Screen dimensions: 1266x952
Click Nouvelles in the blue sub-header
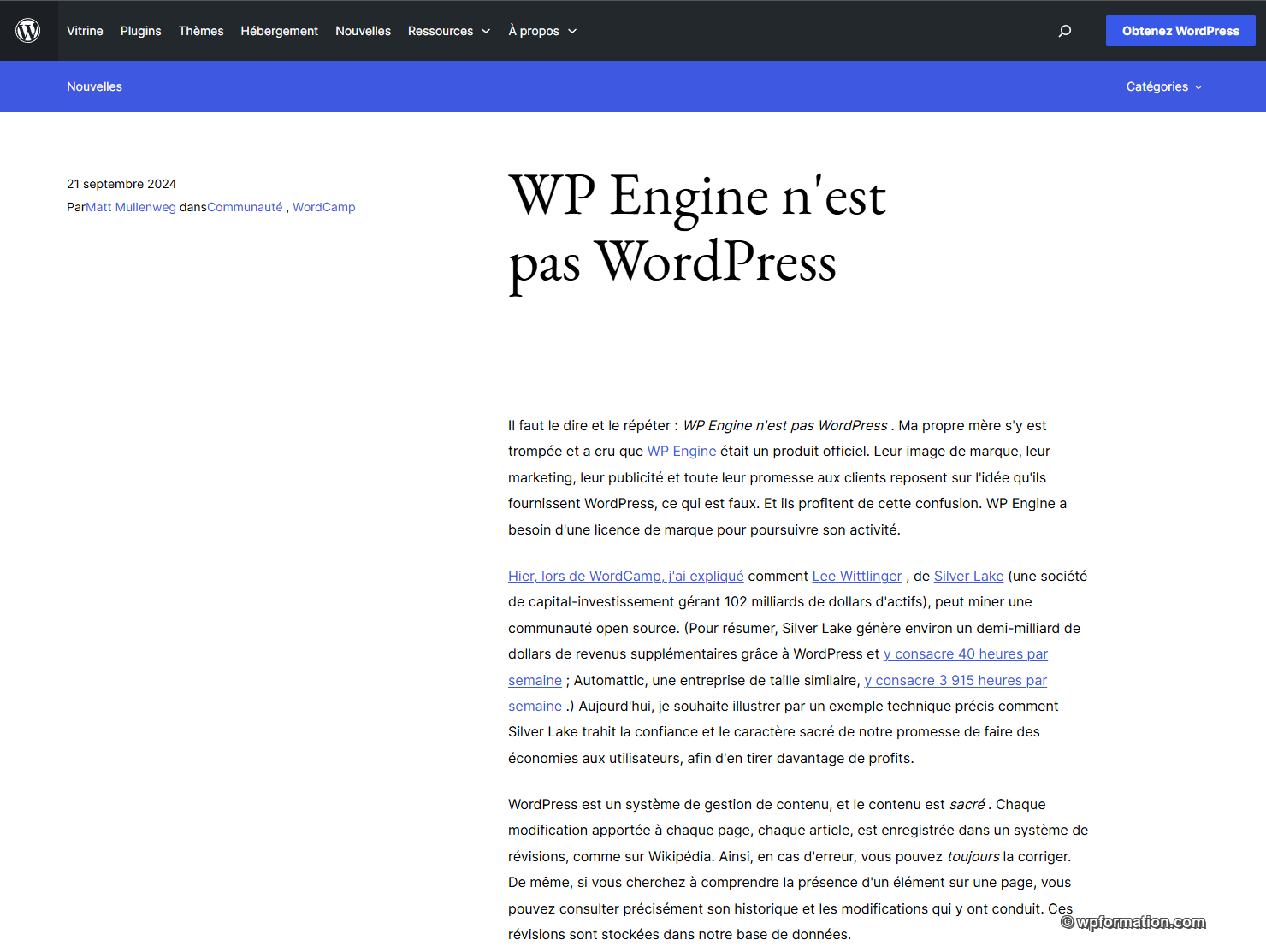(x=94, y=86)
